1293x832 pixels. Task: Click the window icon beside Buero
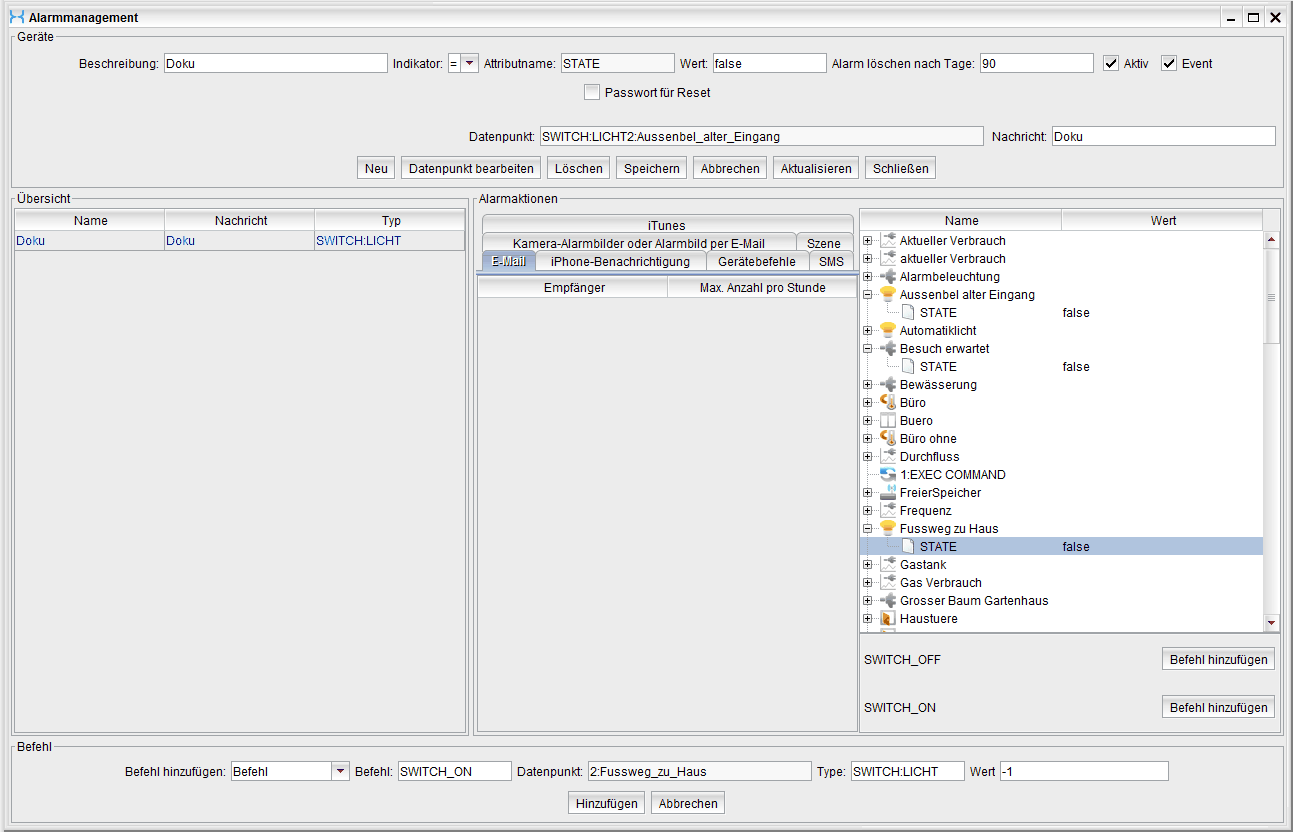point(887,421)
